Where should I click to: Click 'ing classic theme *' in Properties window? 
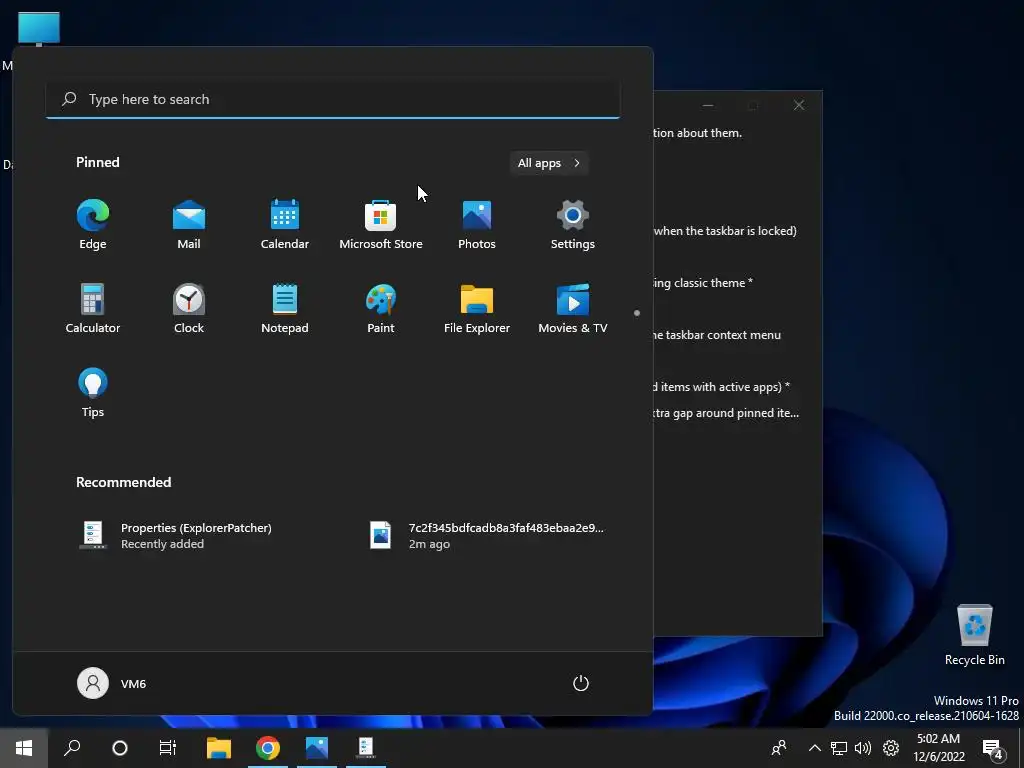pos(703,283)
